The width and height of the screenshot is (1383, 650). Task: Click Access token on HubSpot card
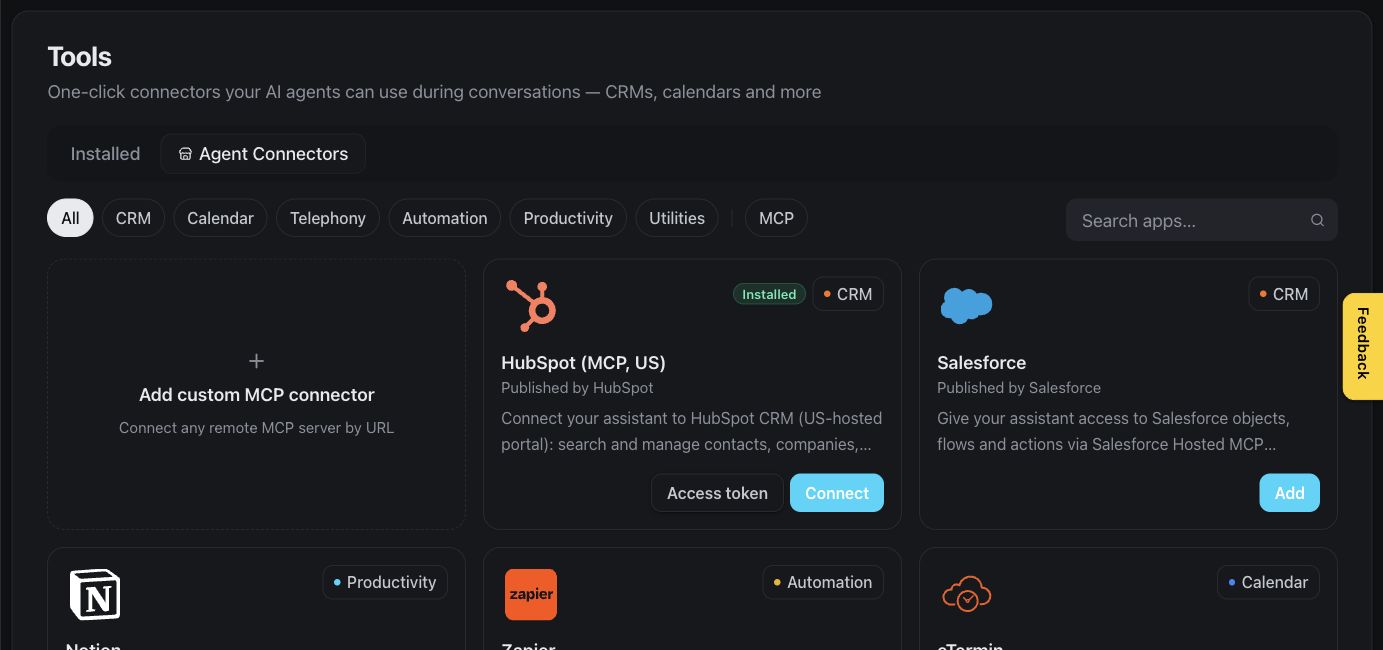717,493
